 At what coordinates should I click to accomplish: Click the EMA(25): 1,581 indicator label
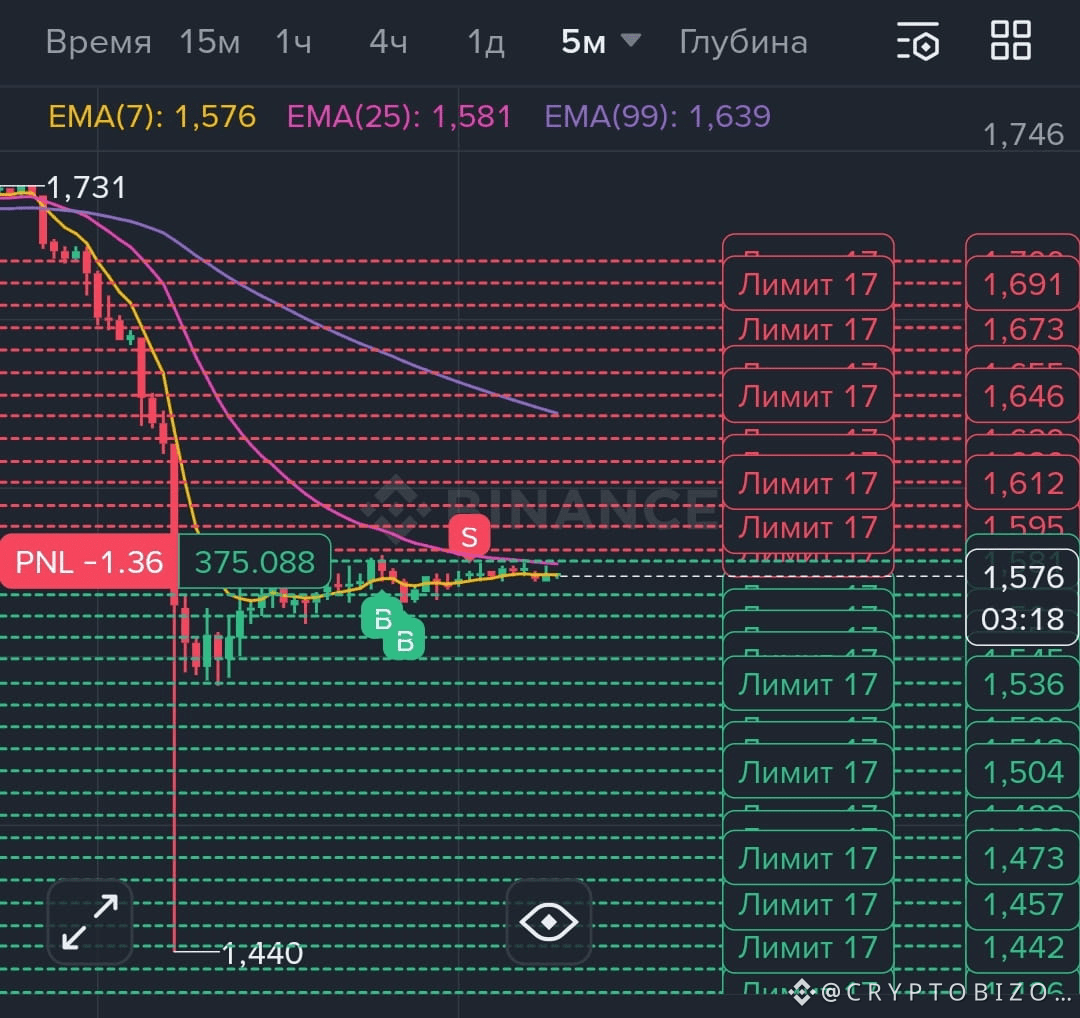tap(399, 116)
